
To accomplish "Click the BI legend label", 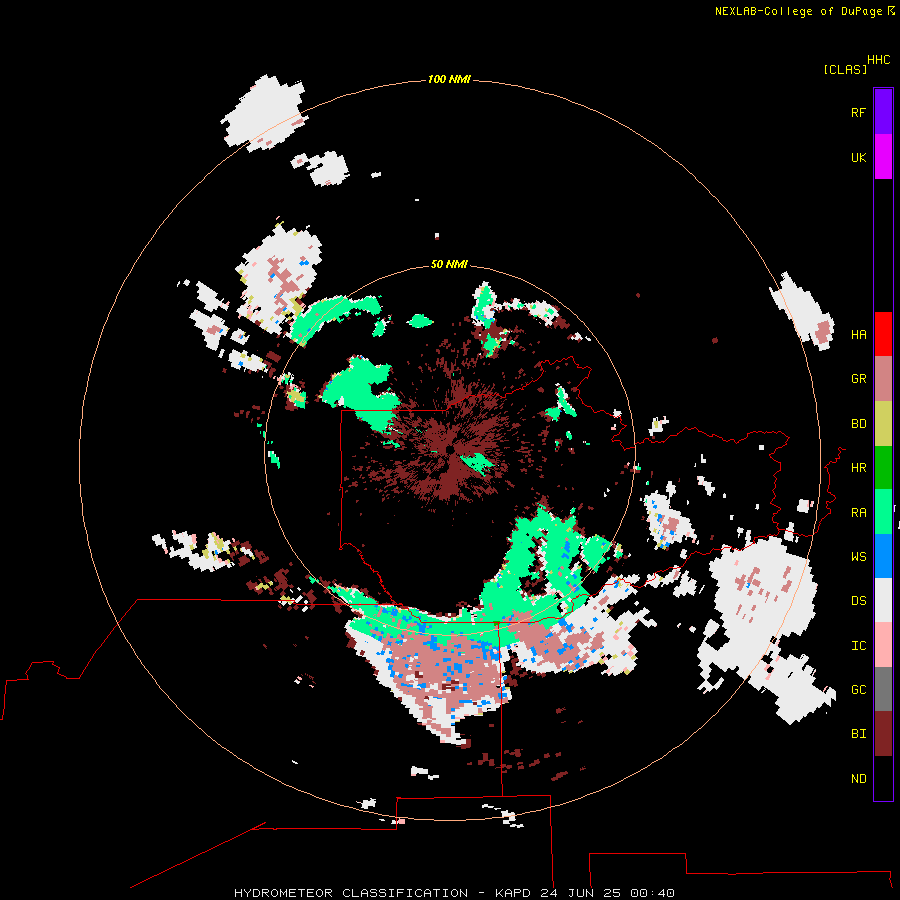I will click(x=858, y=734).
